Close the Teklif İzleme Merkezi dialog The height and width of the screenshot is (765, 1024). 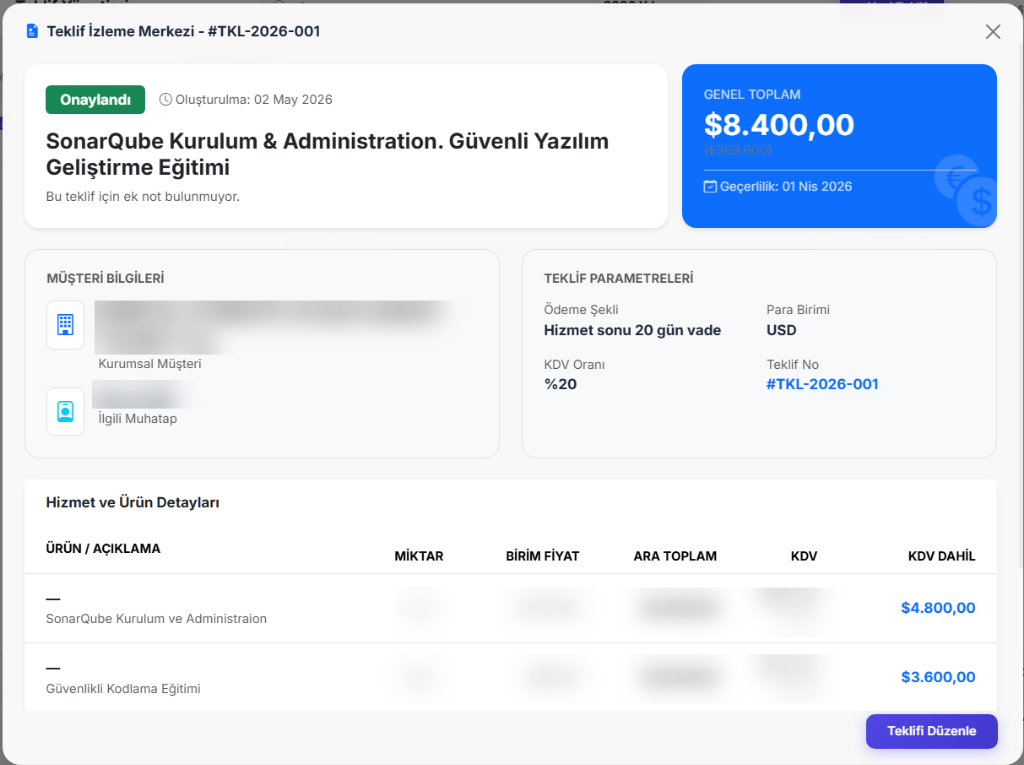993,31
